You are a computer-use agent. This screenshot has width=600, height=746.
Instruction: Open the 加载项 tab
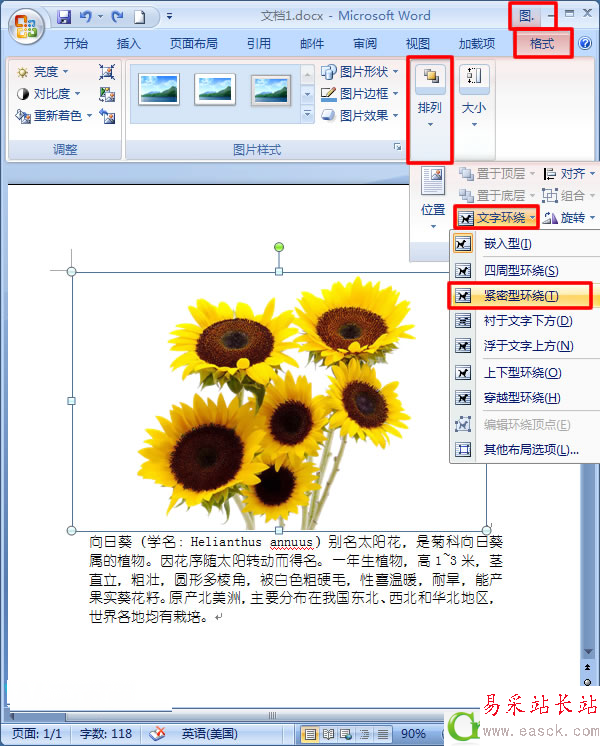(x=477, y=44)
